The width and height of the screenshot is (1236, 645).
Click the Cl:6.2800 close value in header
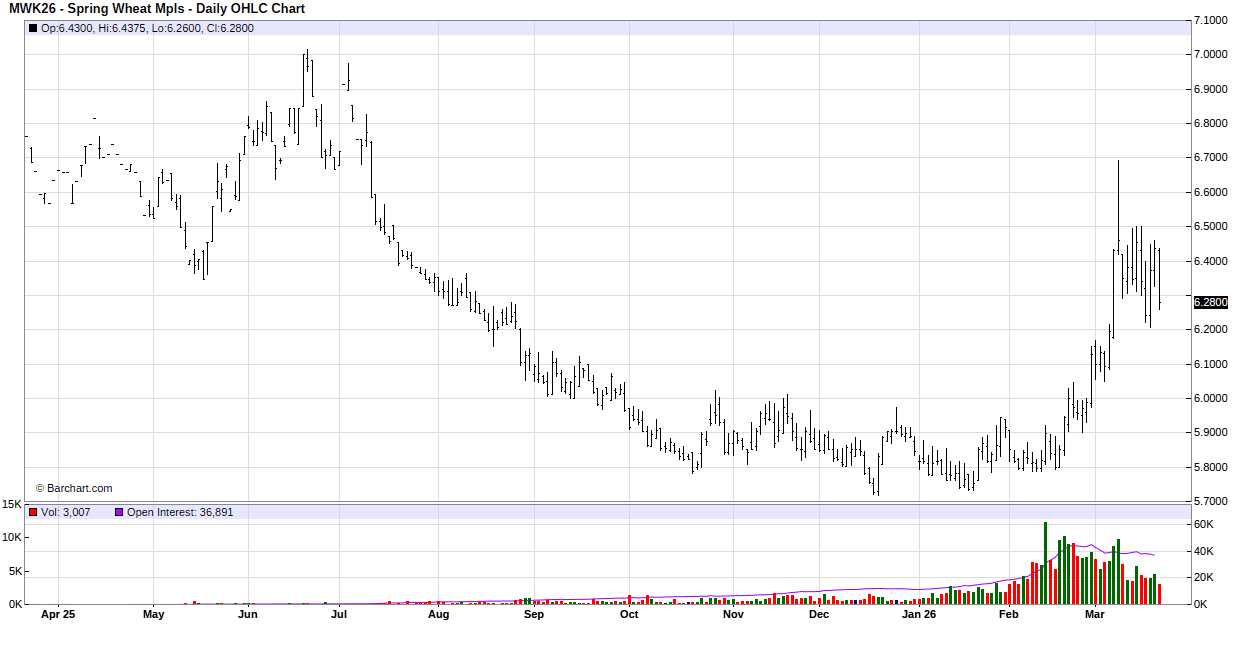(231, 28)
